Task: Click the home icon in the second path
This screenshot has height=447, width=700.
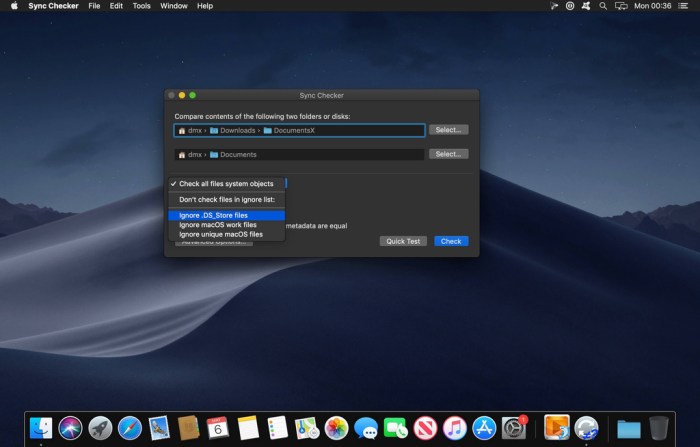Action: point(182,155)
